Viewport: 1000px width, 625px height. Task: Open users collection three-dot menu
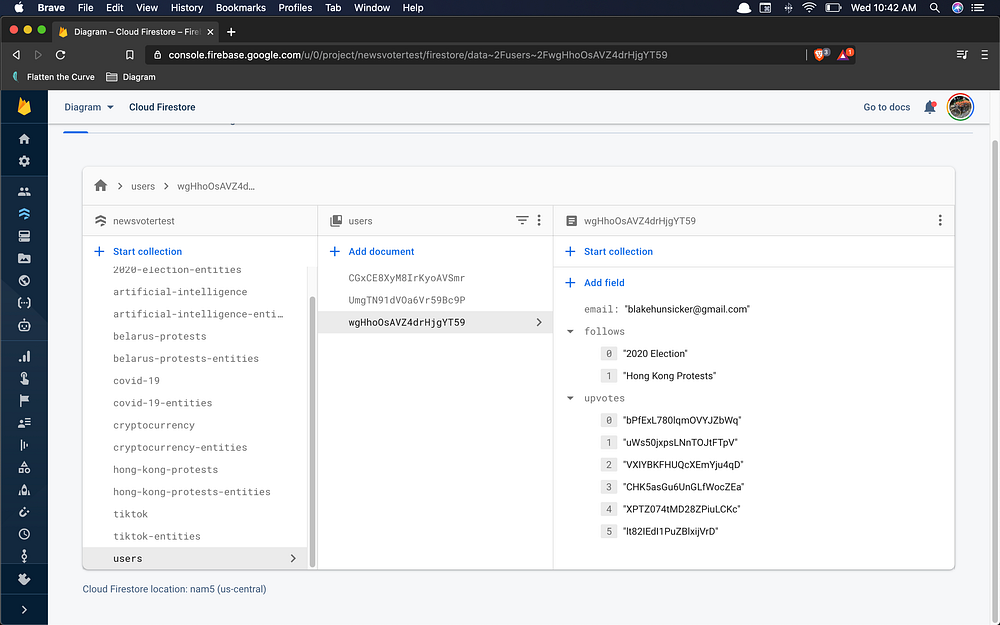point(539,220)
